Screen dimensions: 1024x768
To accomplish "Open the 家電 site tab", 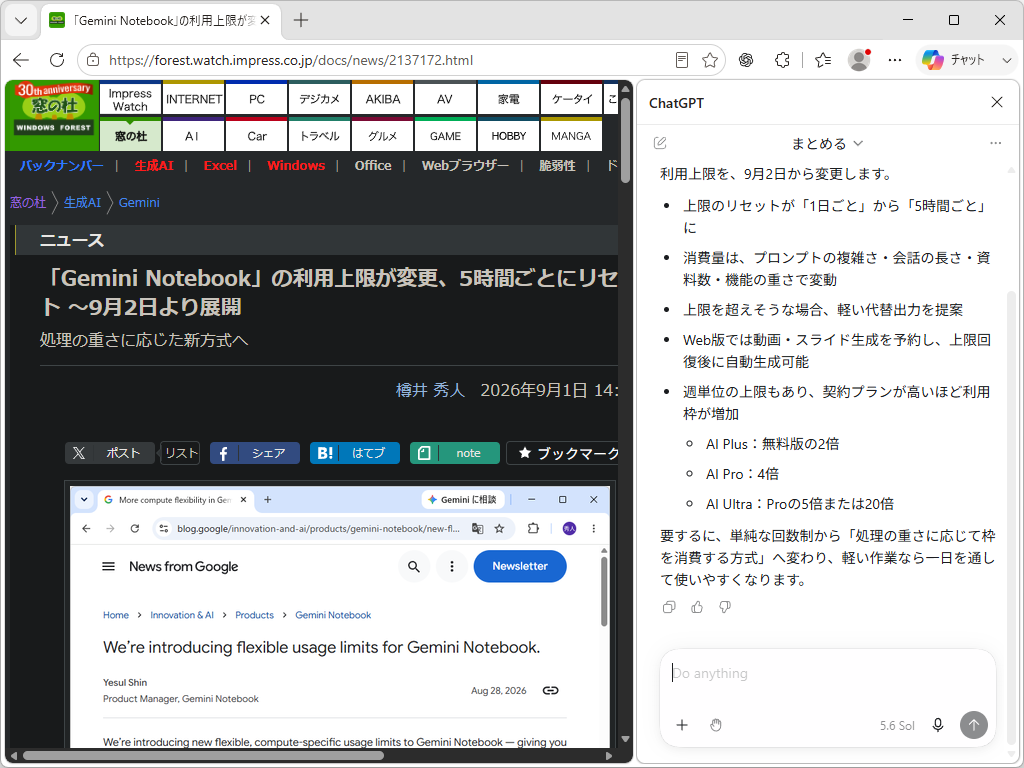I will coord(508,99).
